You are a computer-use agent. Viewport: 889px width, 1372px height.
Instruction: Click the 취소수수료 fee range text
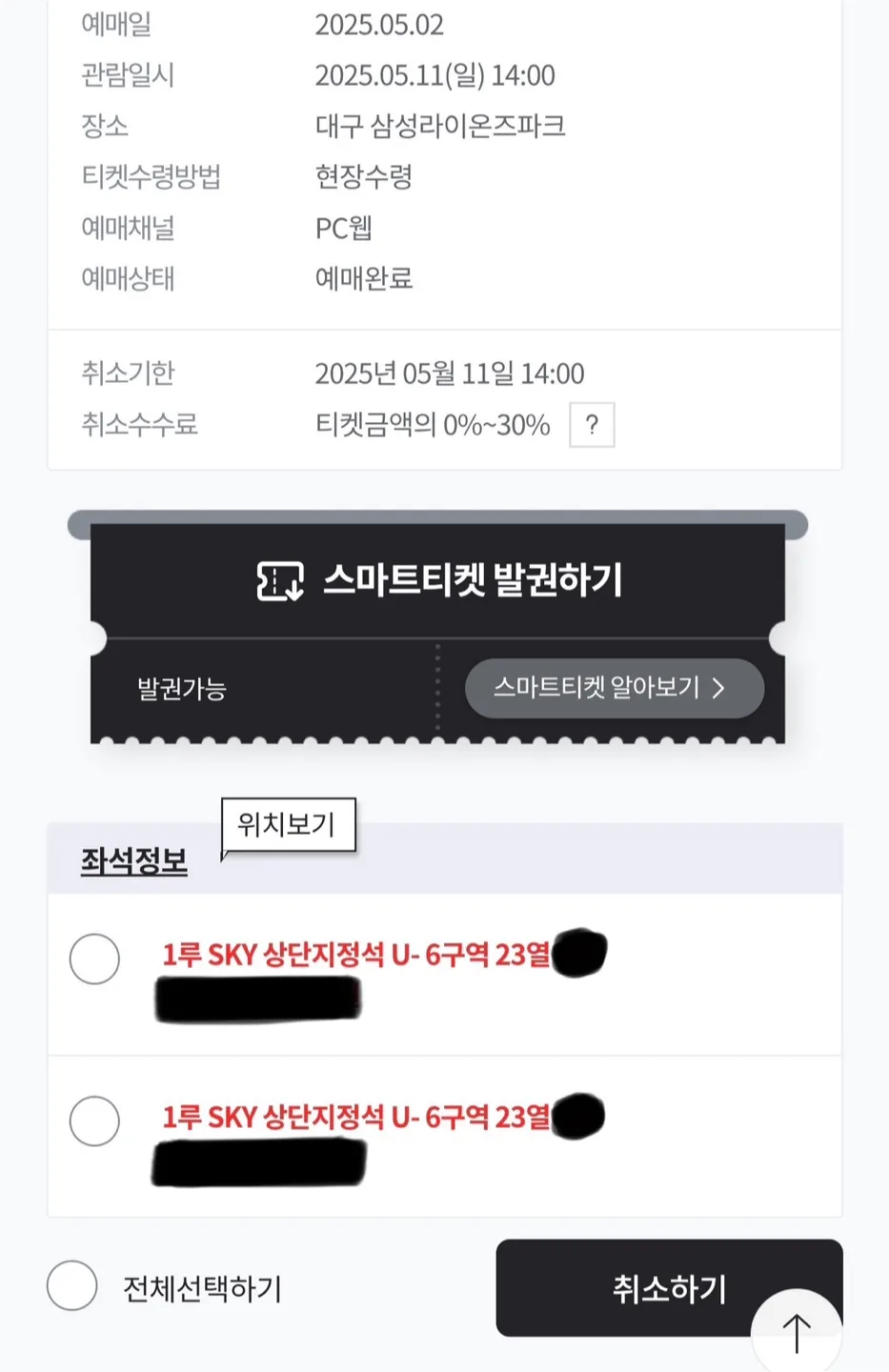pyautogui.click(x=433, y=425)
